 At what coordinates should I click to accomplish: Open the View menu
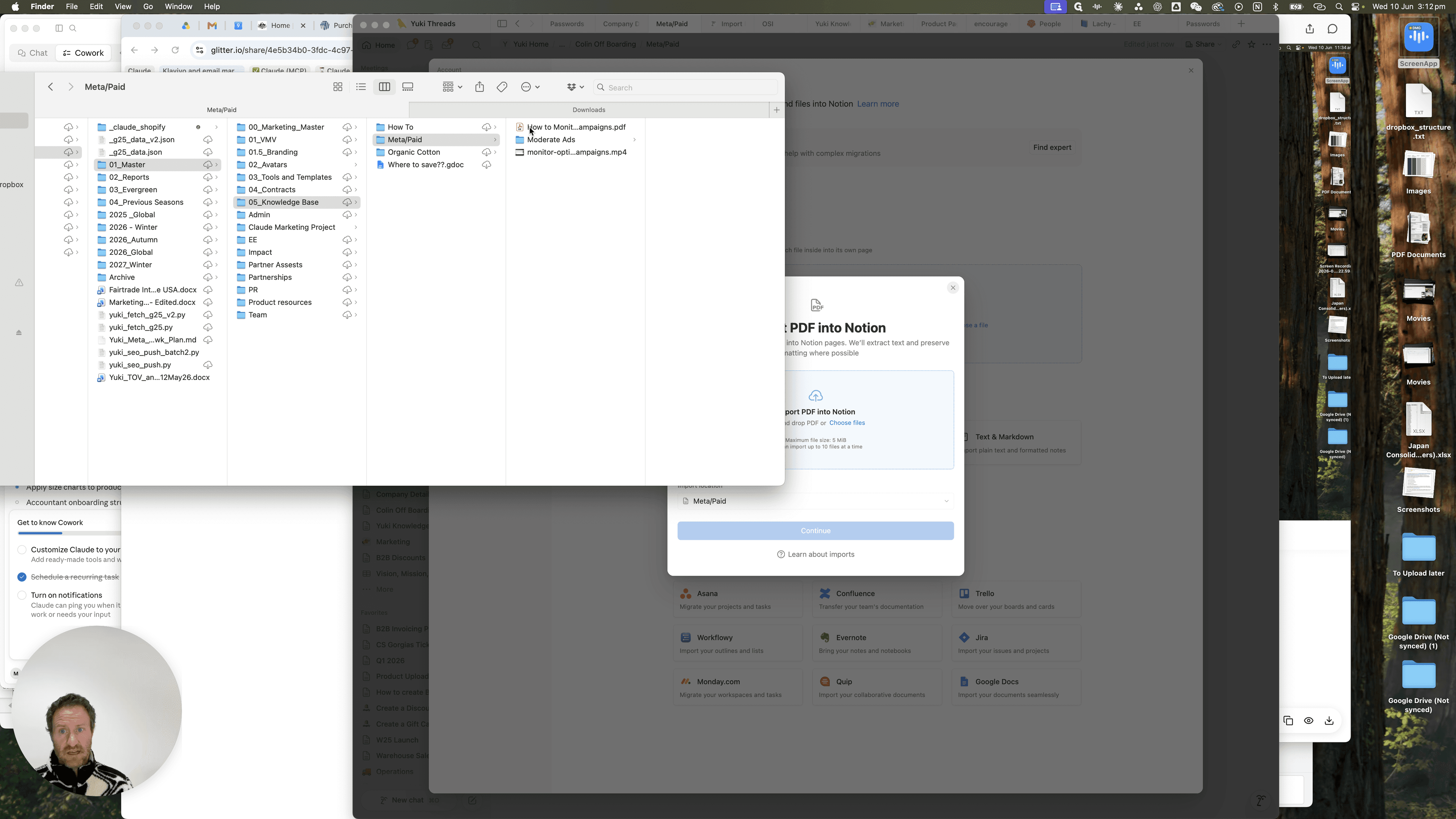click(122, 7)
